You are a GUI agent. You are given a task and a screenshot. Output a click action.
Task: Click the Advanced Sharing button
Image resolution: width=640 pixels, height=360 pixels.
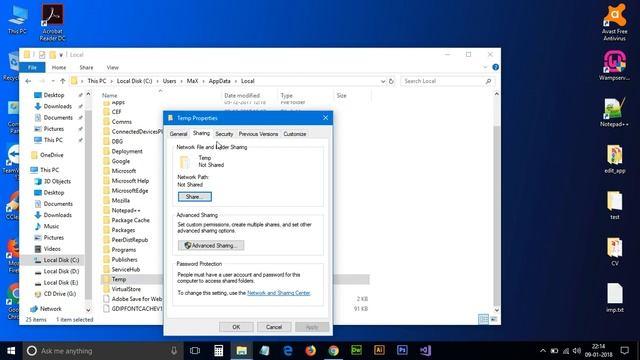(211, 245)
